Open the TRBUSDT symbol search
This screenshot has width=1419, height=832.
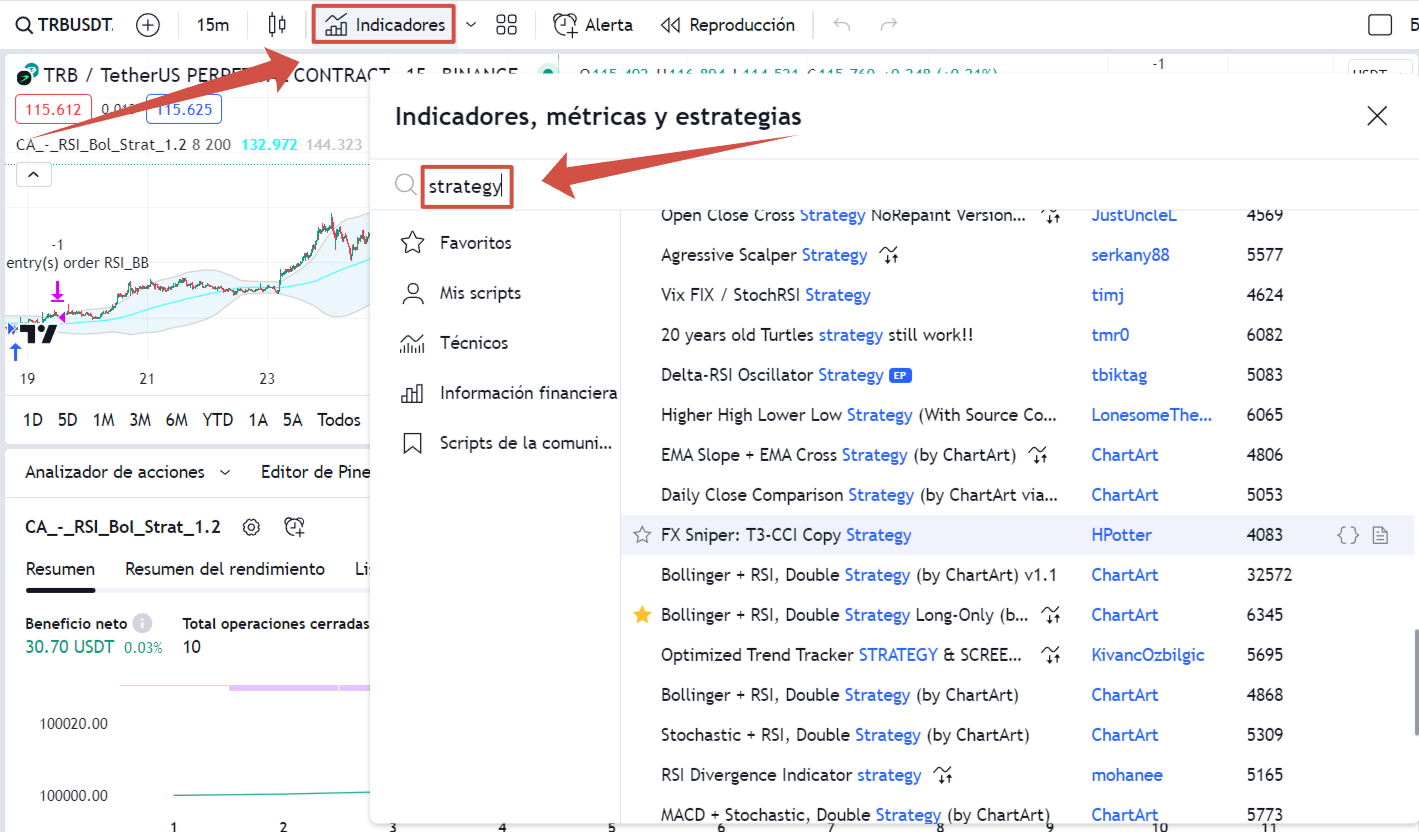65,25
